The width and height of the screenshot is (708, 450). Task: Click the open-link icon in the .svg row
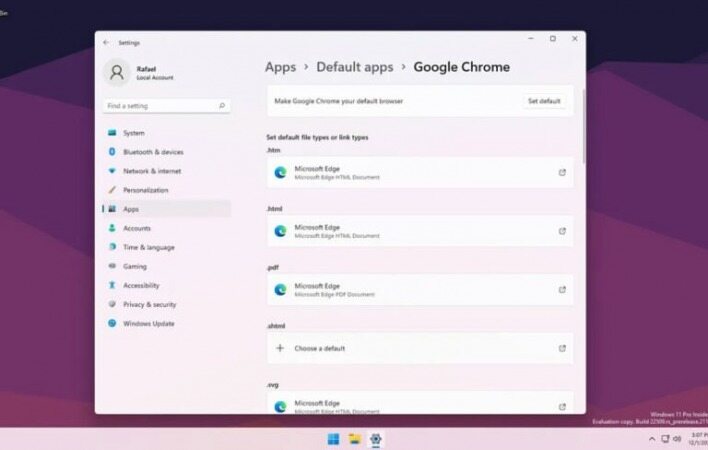coord(562,407)
